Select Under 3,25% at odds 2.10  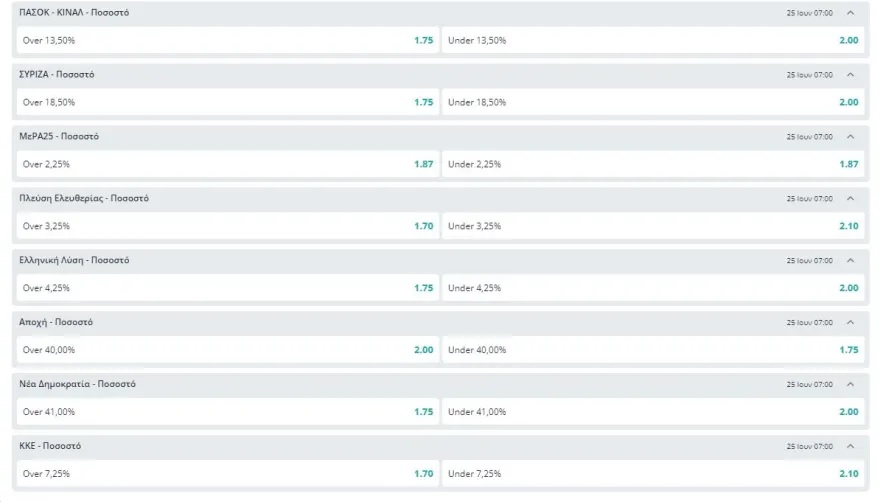coord(653,226)
